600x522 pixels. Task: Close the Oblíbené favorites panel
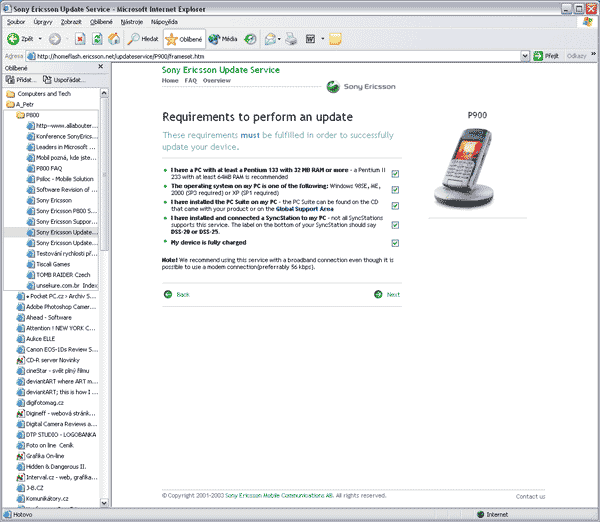[101, 67]
